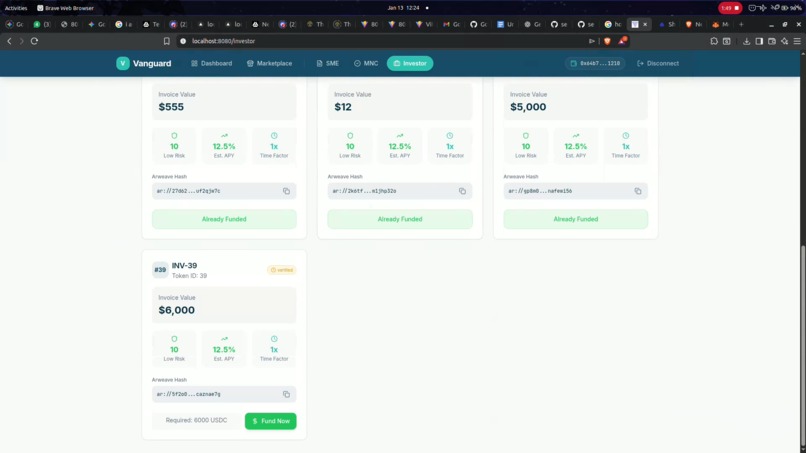Open the browser hamburger menu
Screen dimensions: 806x453
coord(797,41)
